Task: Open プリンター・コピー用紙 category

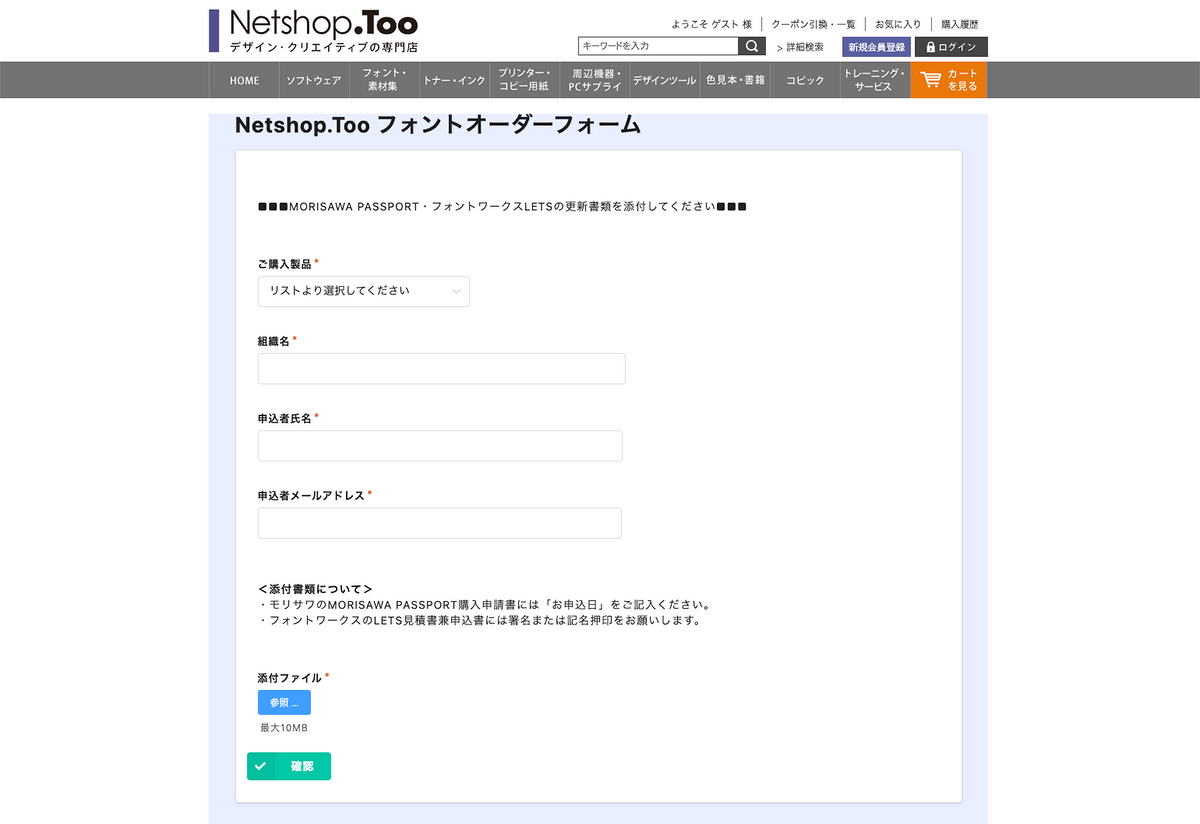Action: pos(524,80)
